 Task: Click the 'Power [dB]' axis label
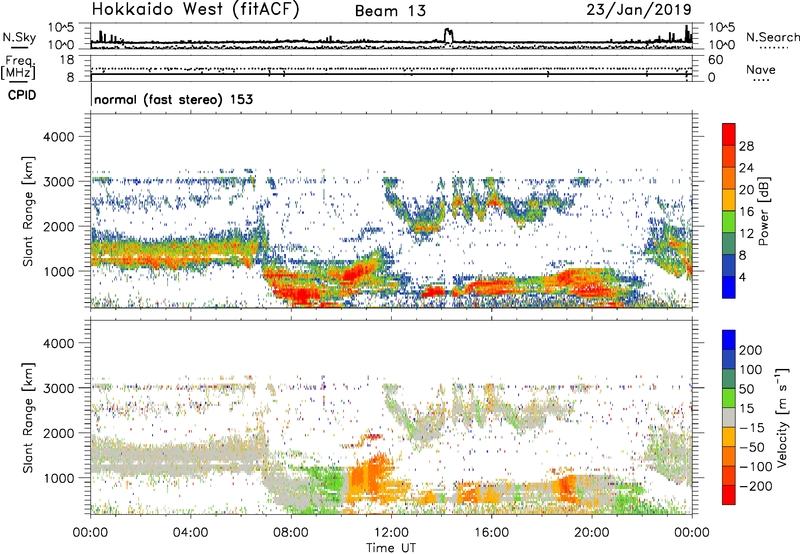pyautogui.click(x=763, y=211)
